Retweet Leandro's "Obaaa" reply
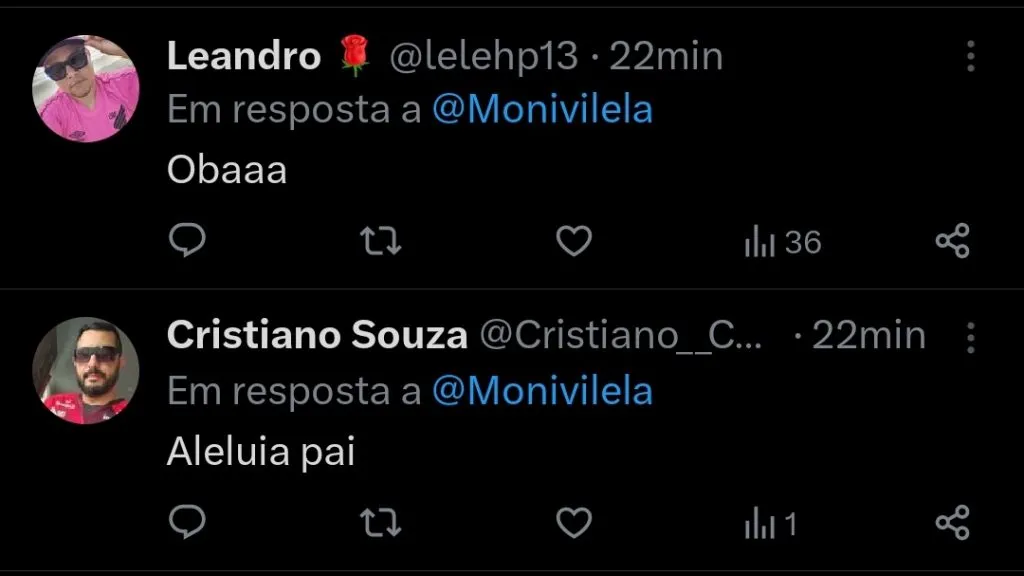Screen dimensions: 1024x576 click(x=380, y=240)
